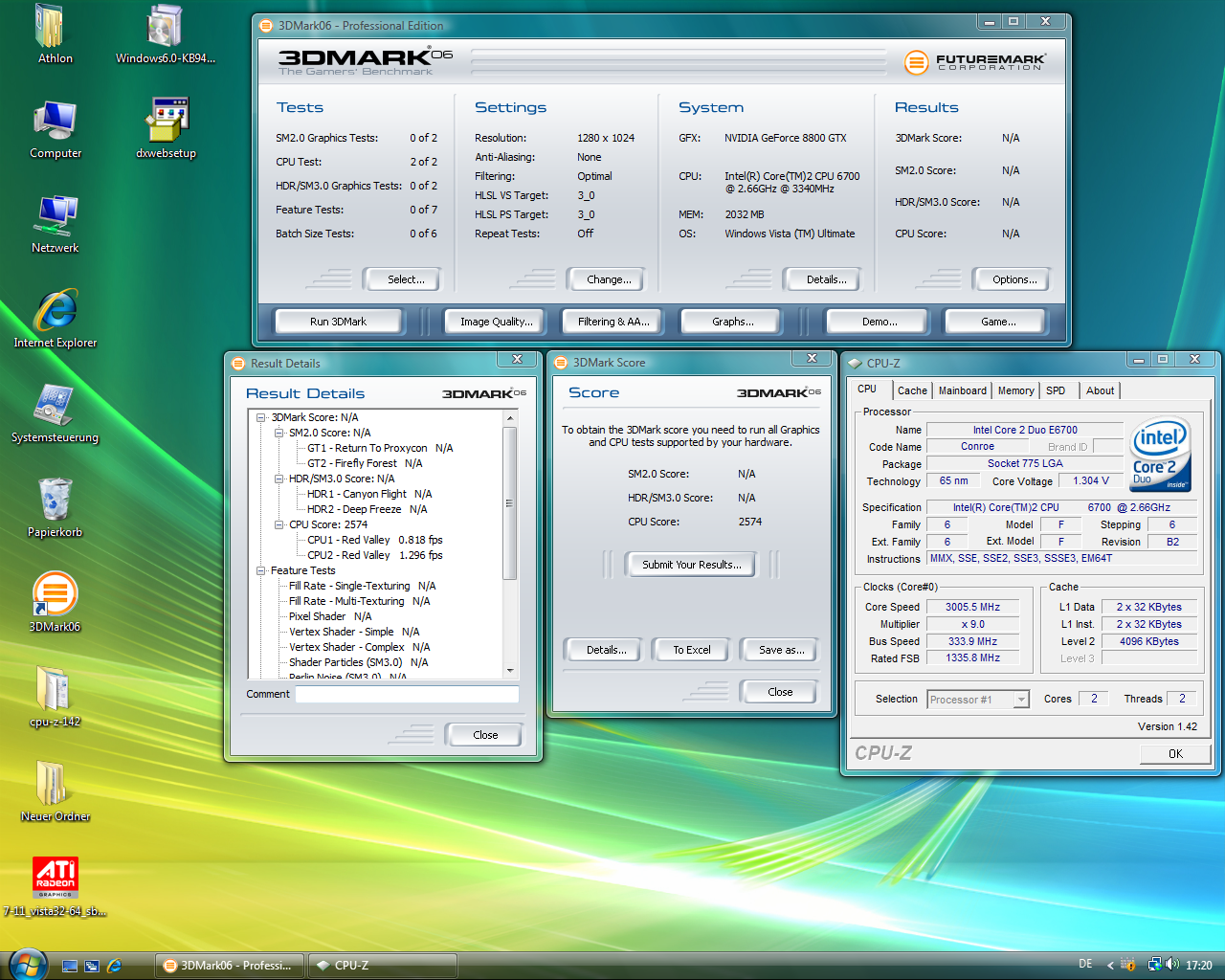
Task: Open the Athlon folder on the desktop
Action: point(55,33)
